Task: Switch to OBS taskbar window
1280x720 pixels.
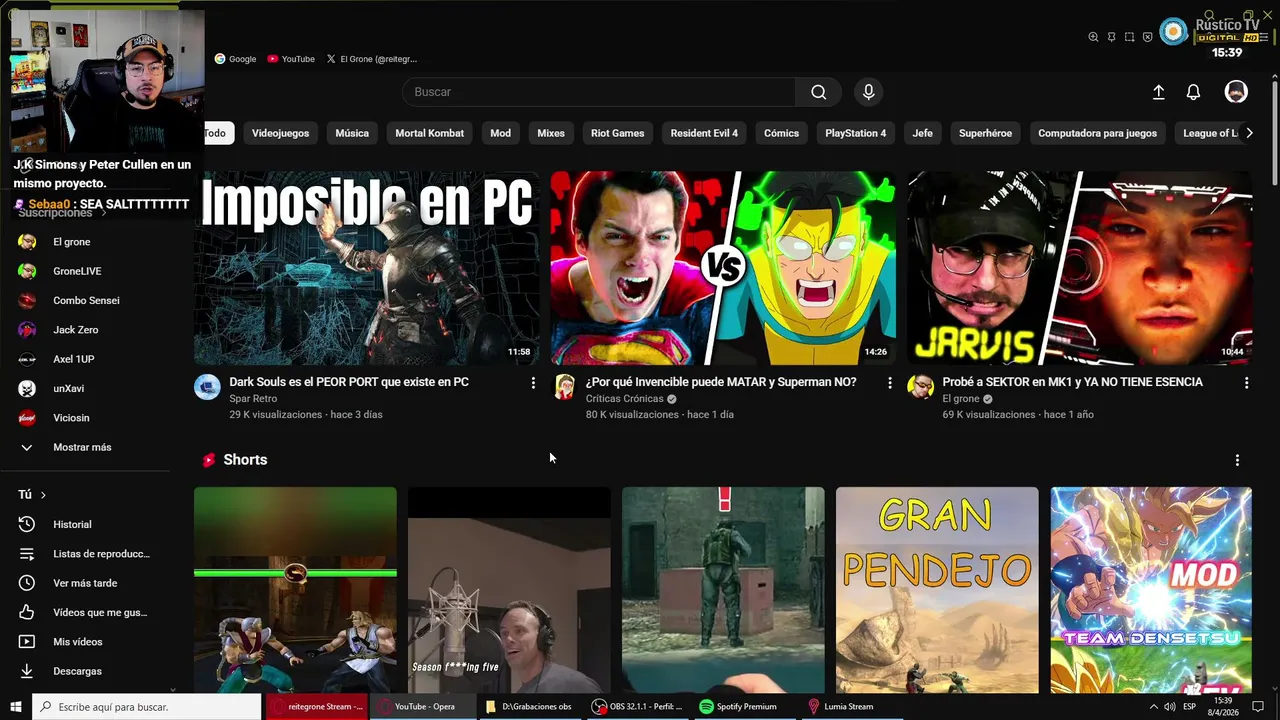Action: pos(636,707)
